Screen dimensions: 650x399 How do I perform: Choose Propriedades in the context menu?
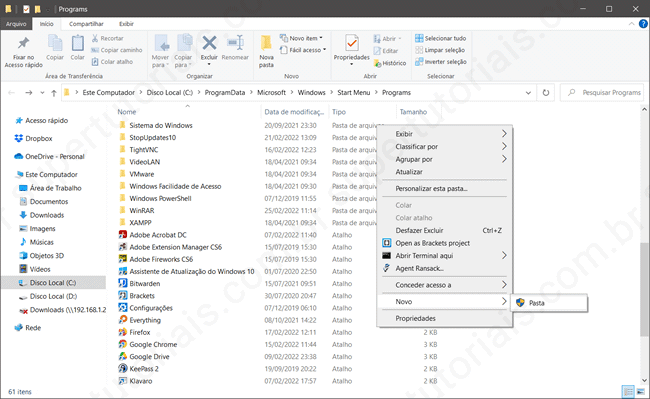pos(444,319)
